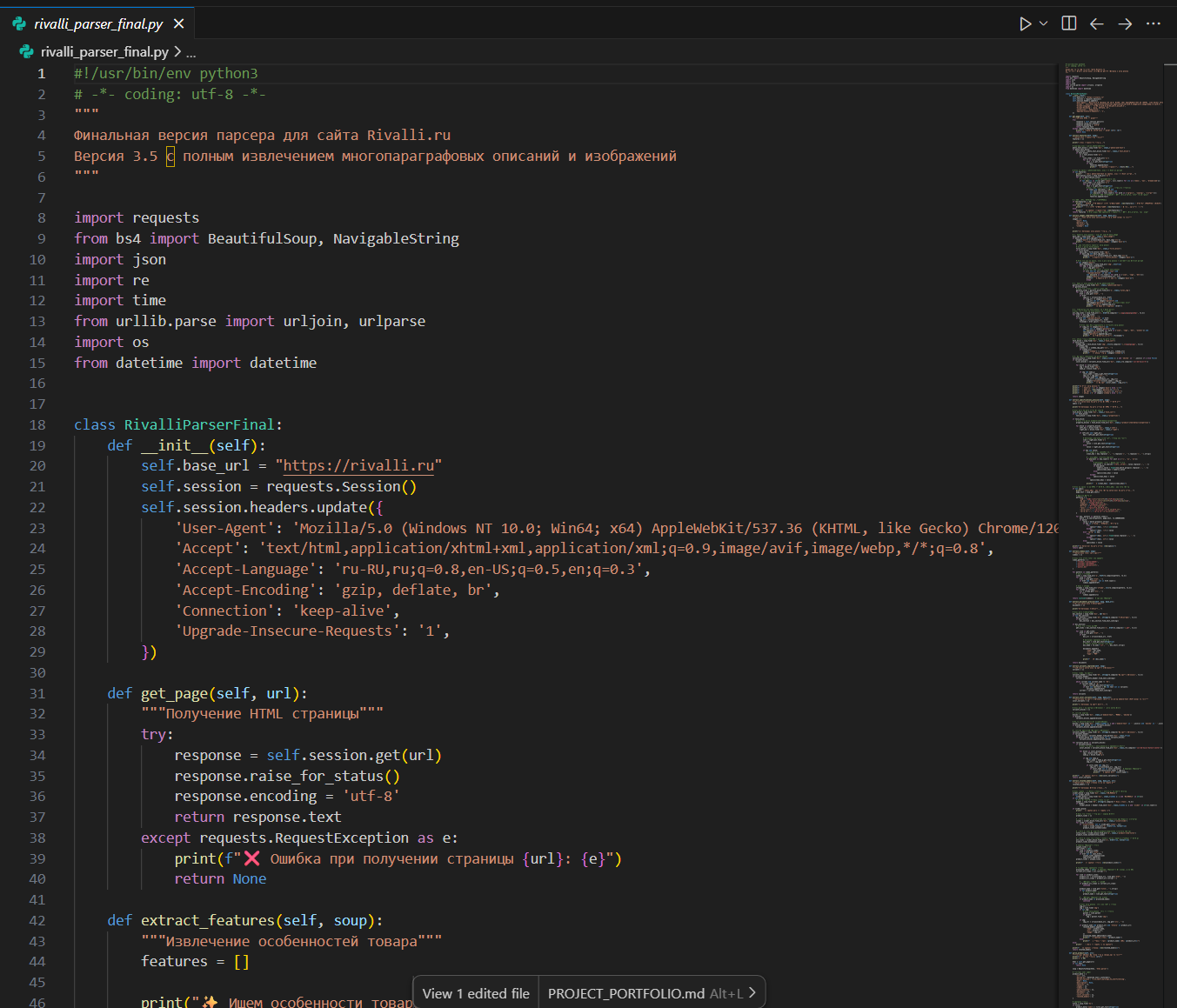This screenshot has height=1008, width=1177.
Task: Click rivalli_parser_final.py in the breadcrumbs
Action: click(104, 52)
